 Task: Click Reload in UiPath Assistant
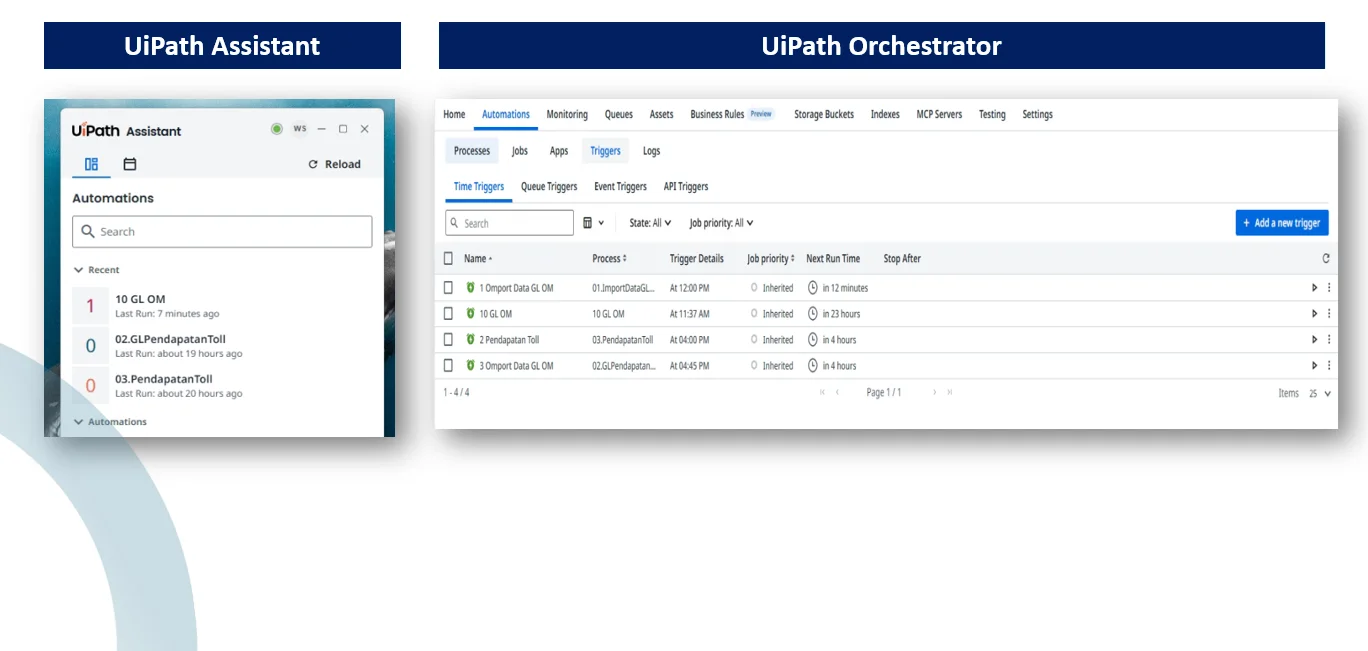point(334,164)
